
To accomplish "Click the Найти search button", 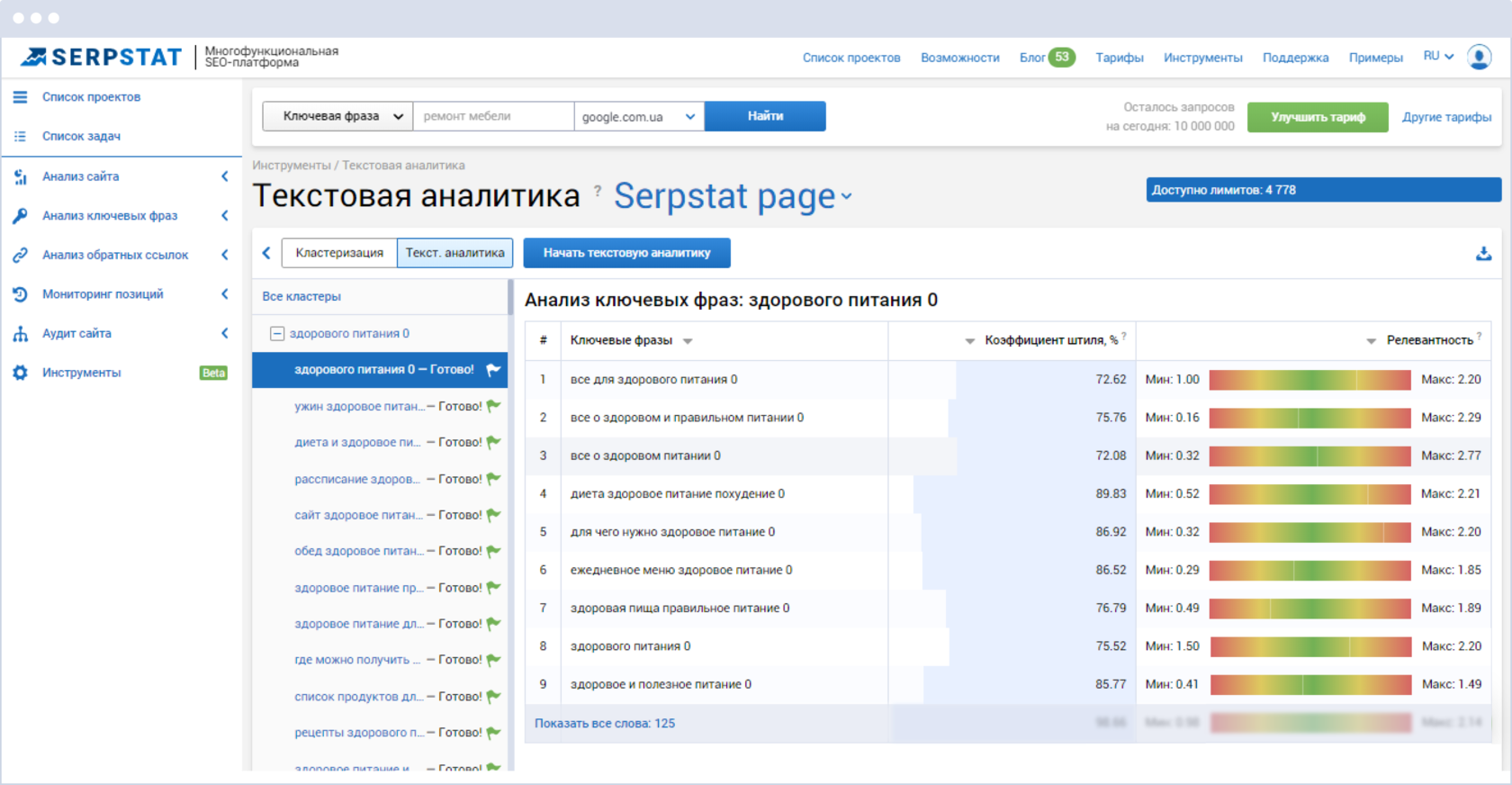I will (765, 116).
